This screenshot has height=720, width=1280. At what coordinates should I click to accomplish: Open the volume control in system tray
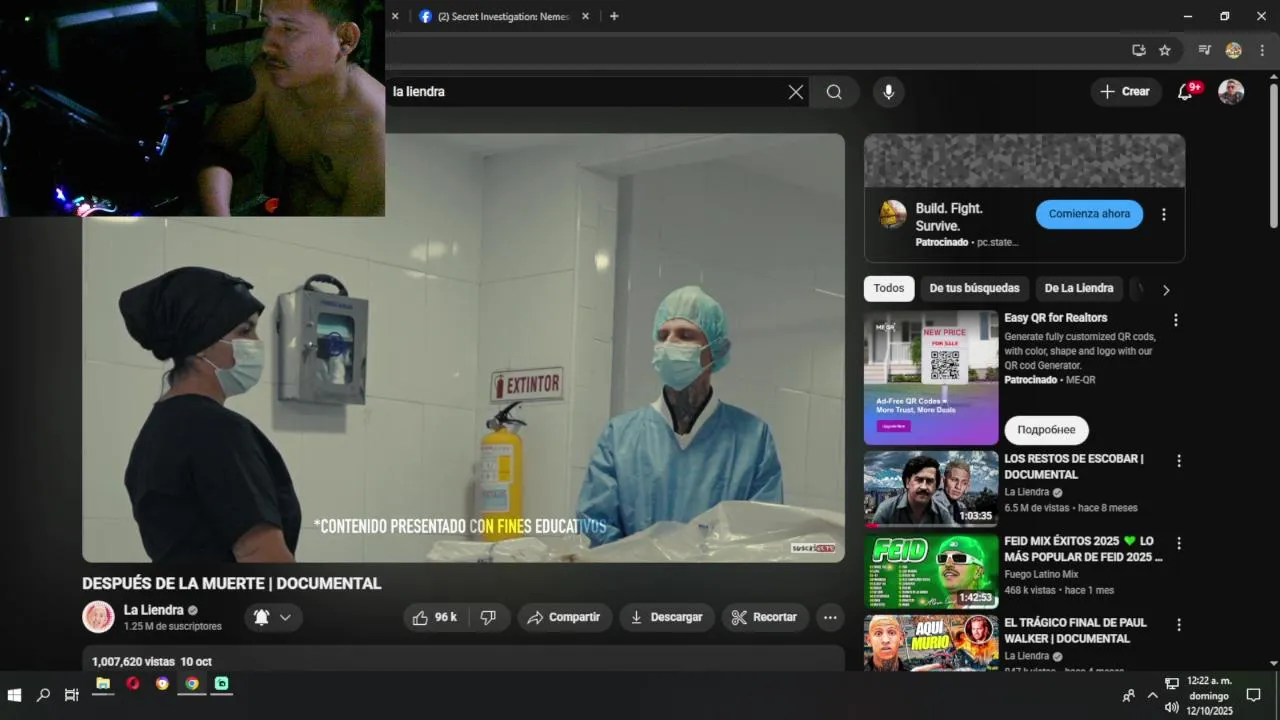[x=1171, y=708]
